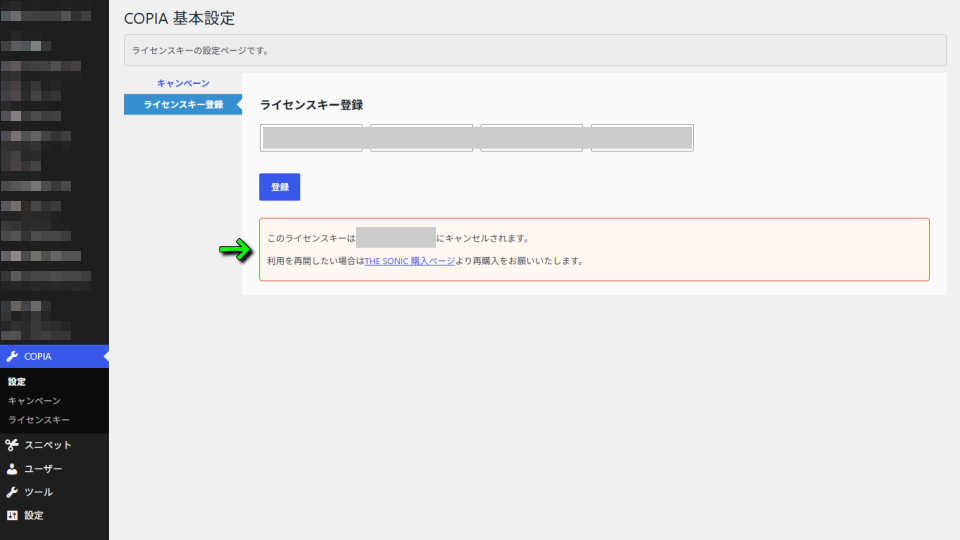Open キャンペーン submenu under COPIA

34,400
